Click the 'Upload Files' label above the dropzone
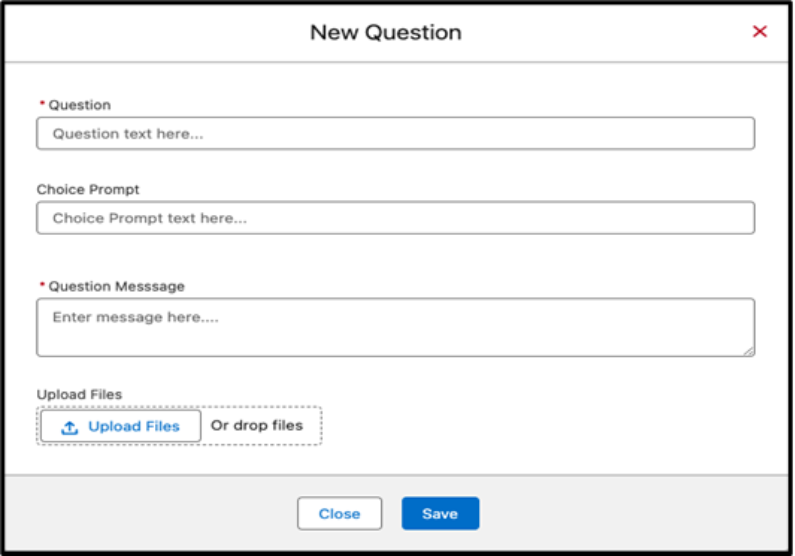 (79, 395)
